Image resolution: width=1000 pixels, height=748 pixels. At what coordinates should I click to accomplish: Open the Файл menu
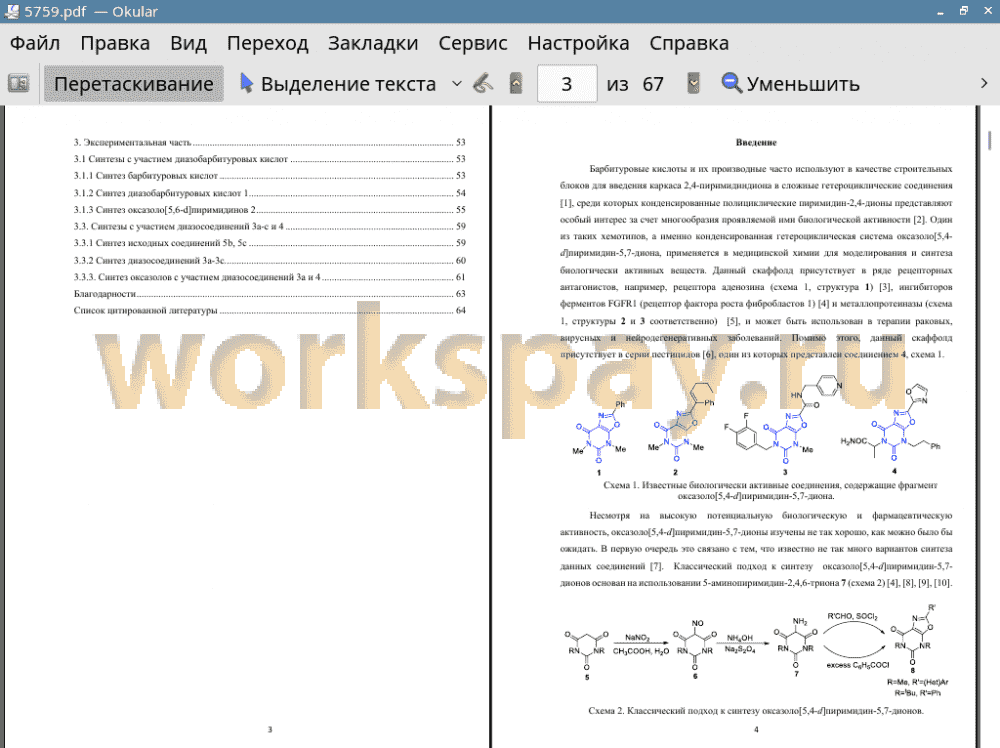coord(35,43)
